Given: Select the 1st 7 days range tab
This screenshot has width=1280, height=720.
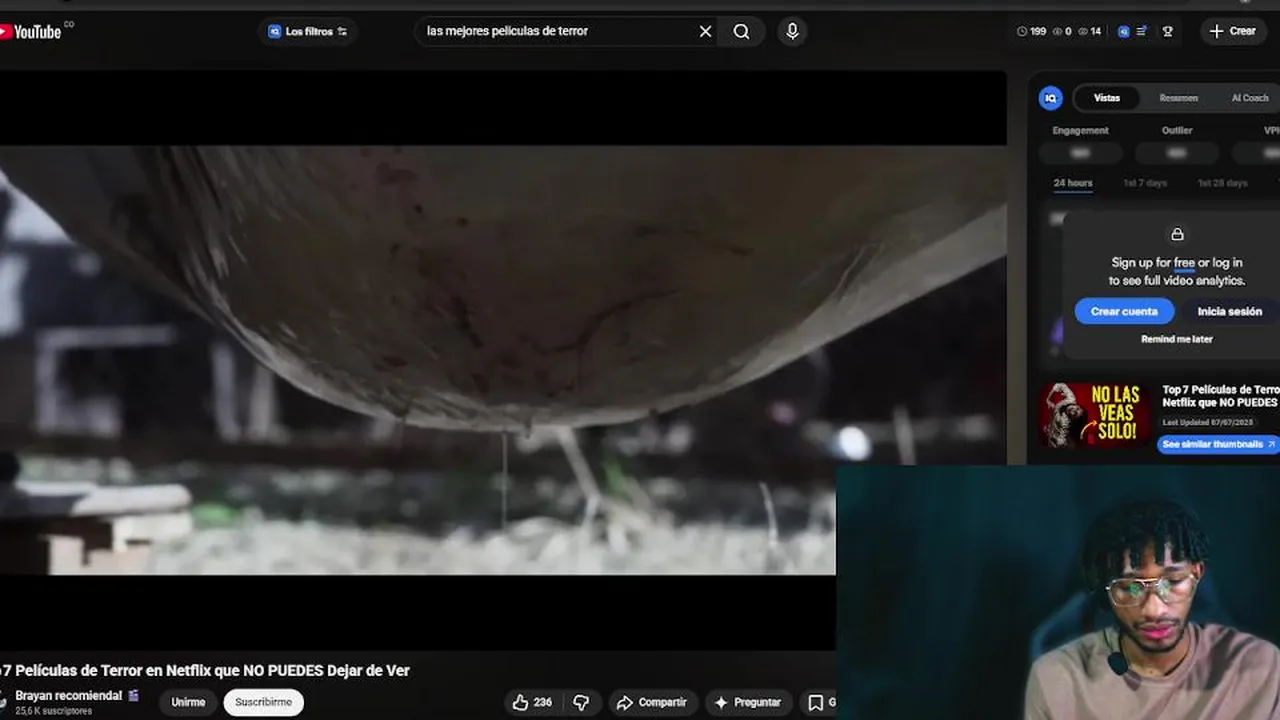Looking at the screenshot, I should [1145, 183].
